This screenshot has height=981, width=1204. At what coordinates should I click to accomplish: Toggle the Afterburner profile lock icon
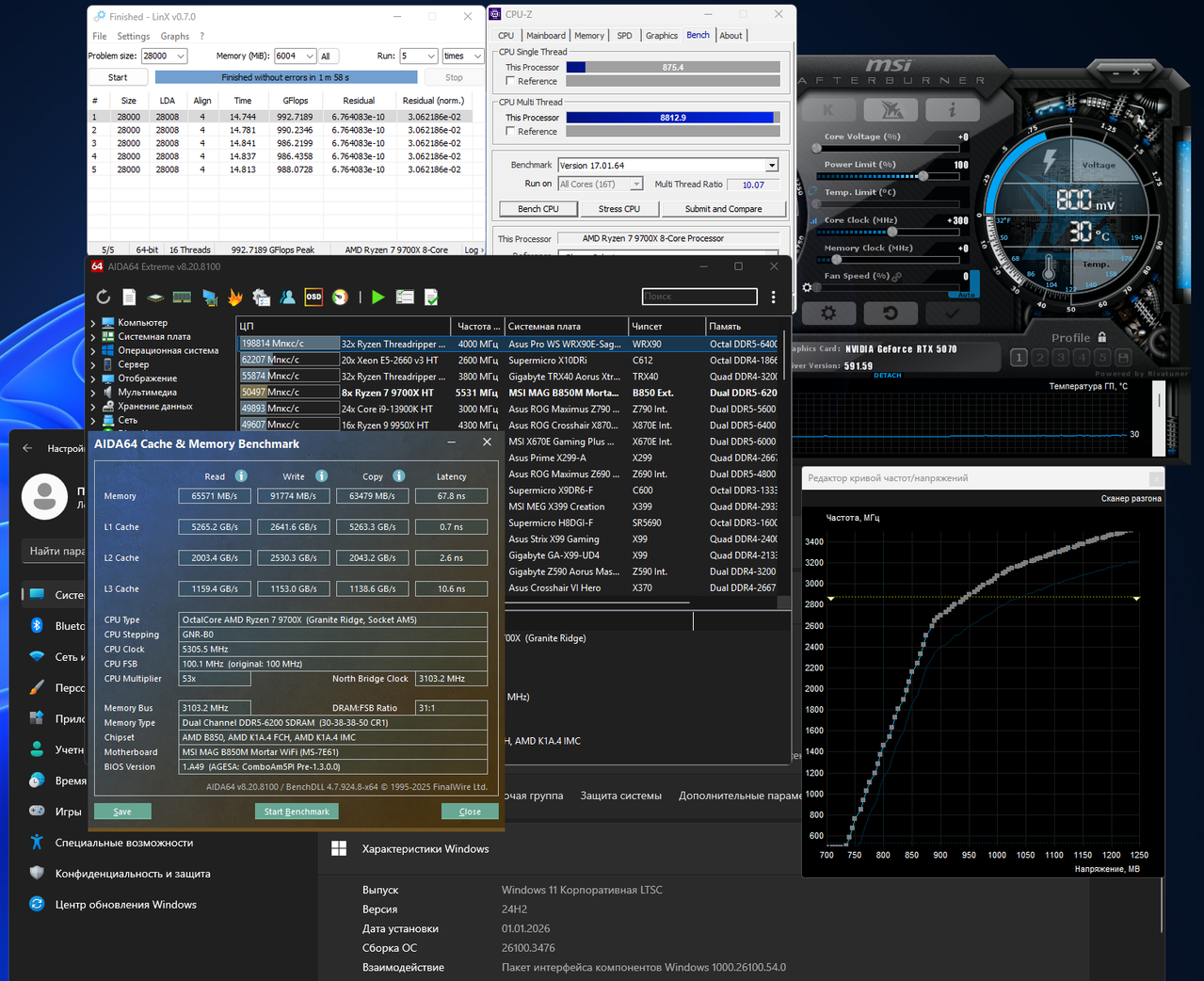point(1101,337)
